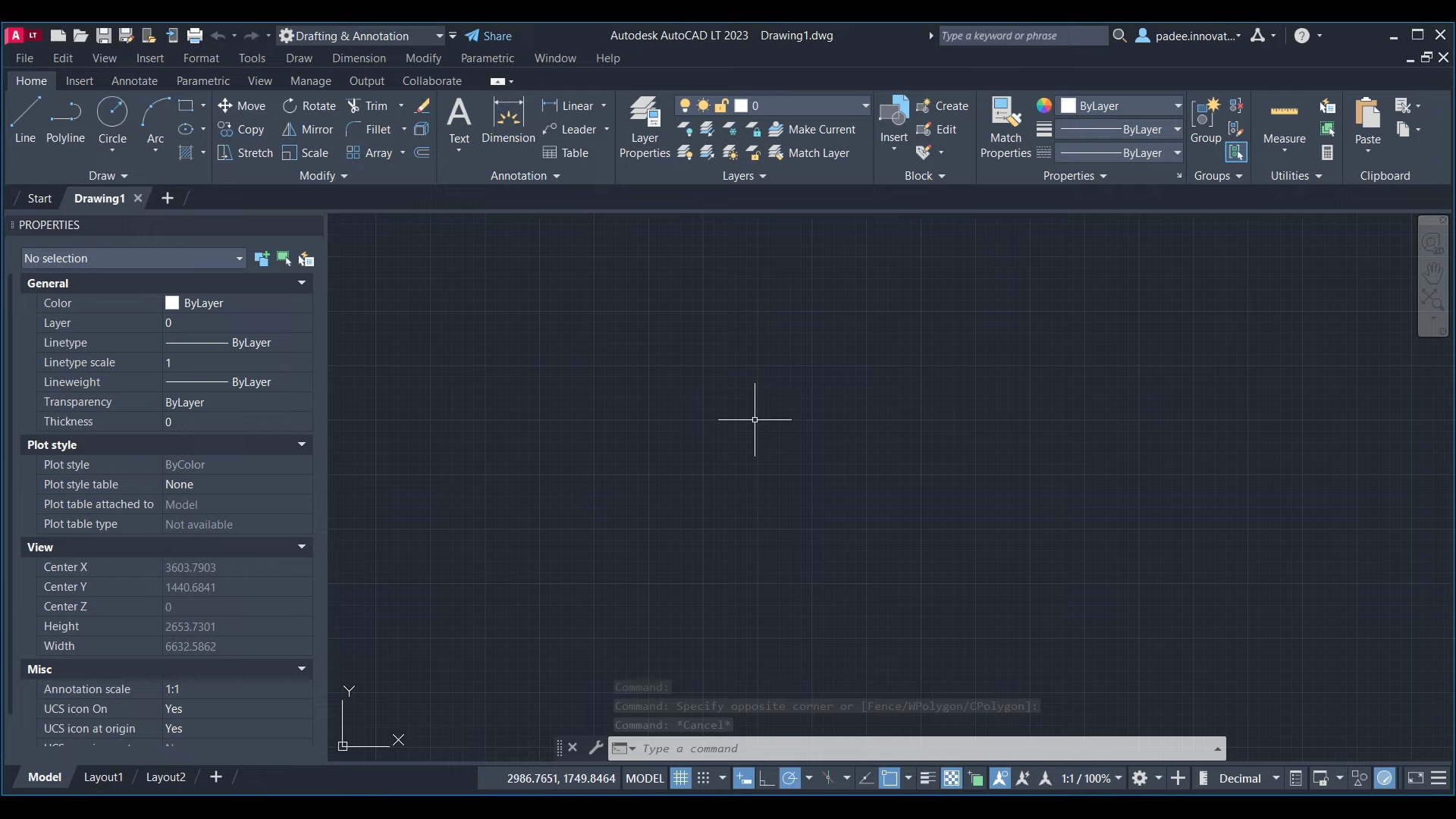
Task: Toggle the Model tab view
Action: [x=44, y=777]
